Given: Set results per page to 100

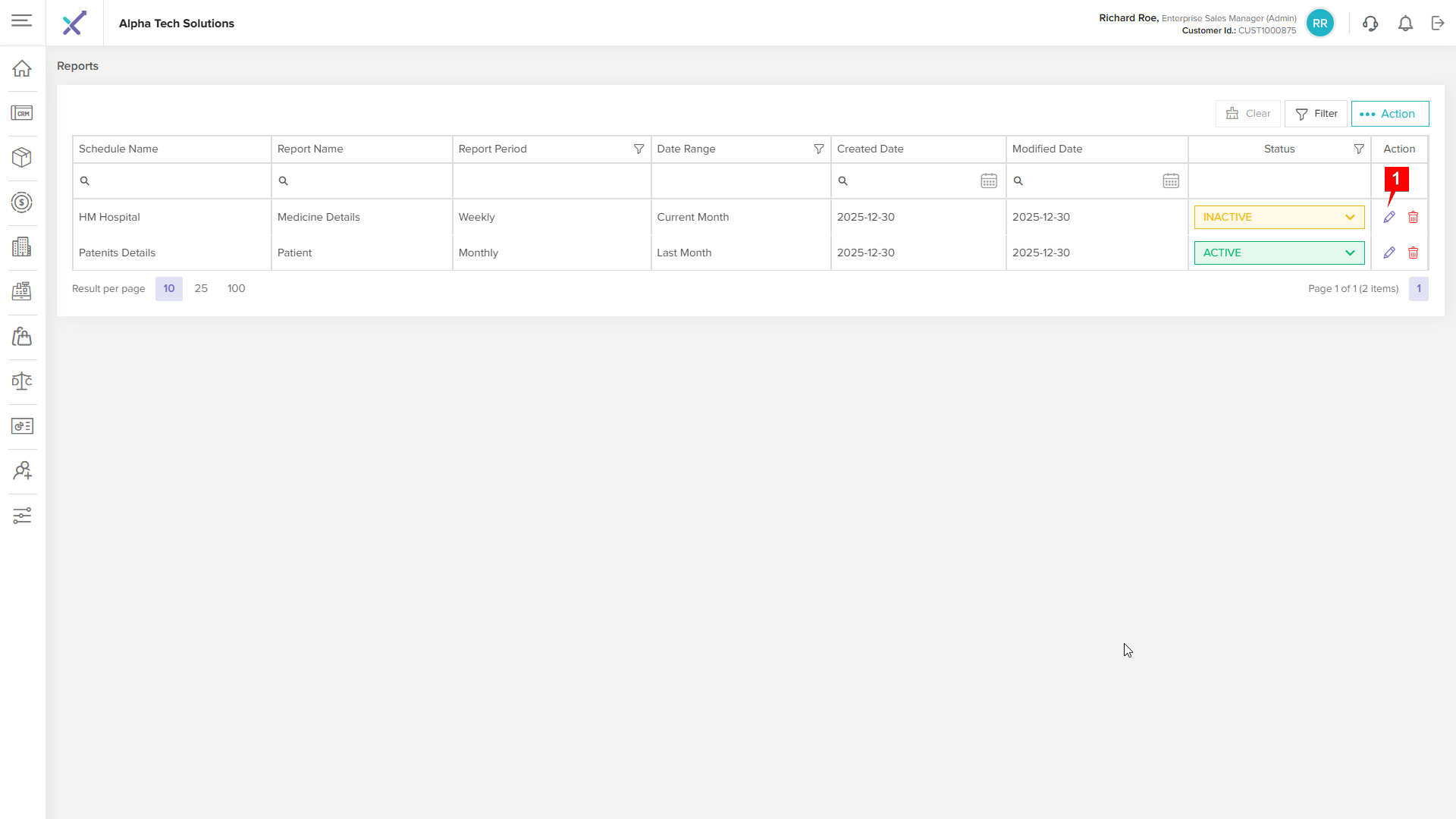Looking at the screenshot, I should point(237,289).
